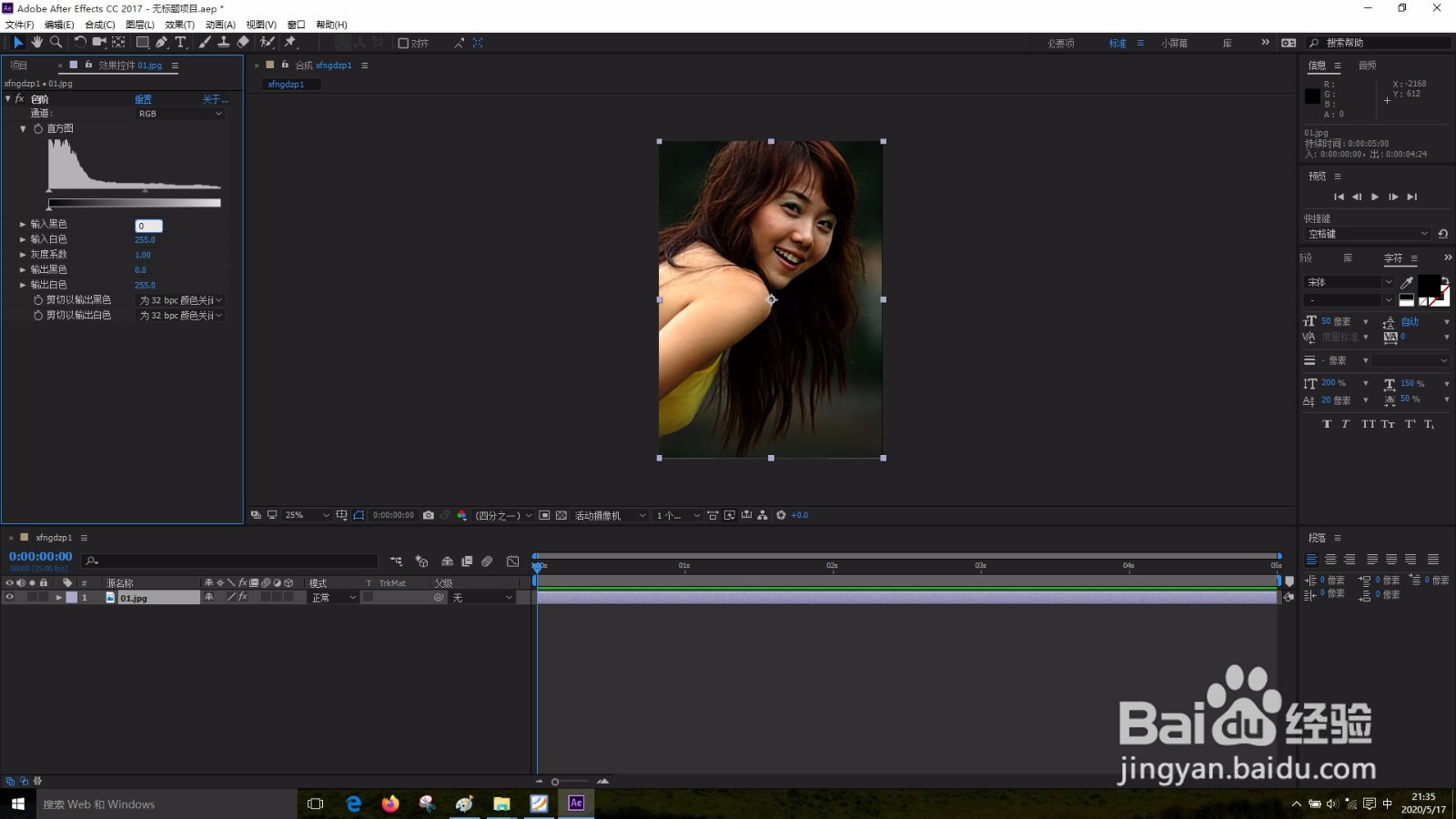This screenshot has width=1456, height=819.
Task: Open the 25% magnification dropdown
Action: (x=307, y=515)
